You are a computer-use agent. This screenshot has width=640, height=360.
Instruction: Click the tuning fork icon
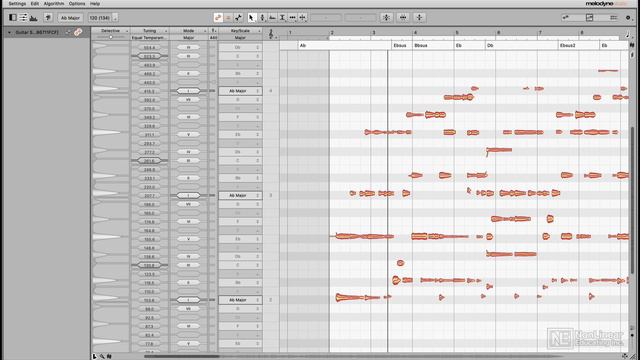48,18
